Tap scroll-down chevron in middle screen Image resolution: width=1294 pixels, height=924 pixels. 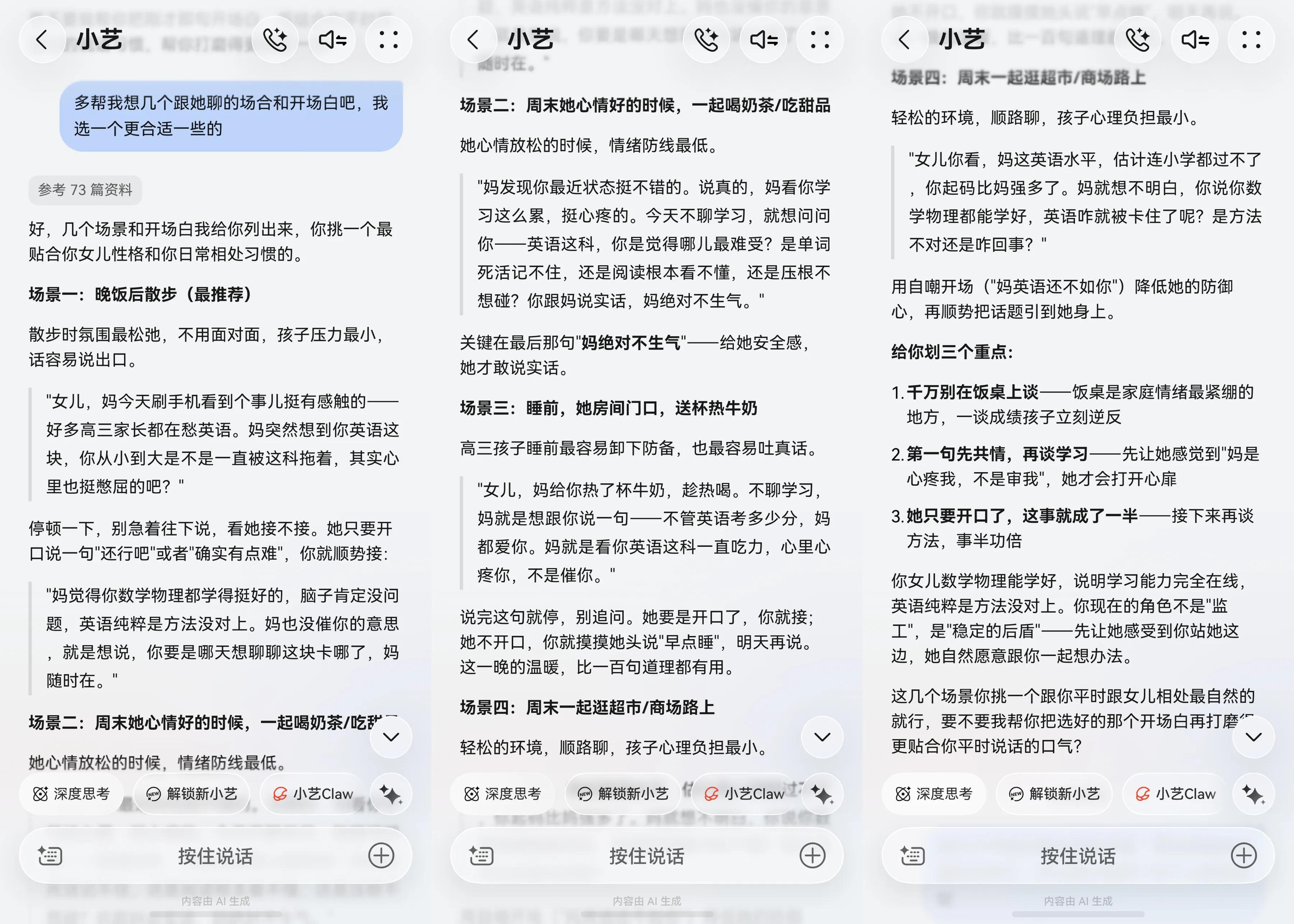point(822,737)
